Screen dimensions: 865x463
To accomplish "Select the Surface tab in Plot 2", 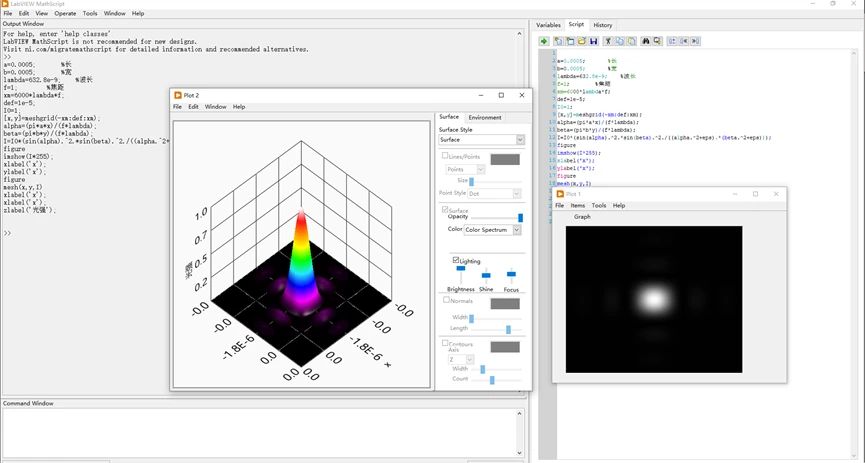I will (x=448, y=117).
